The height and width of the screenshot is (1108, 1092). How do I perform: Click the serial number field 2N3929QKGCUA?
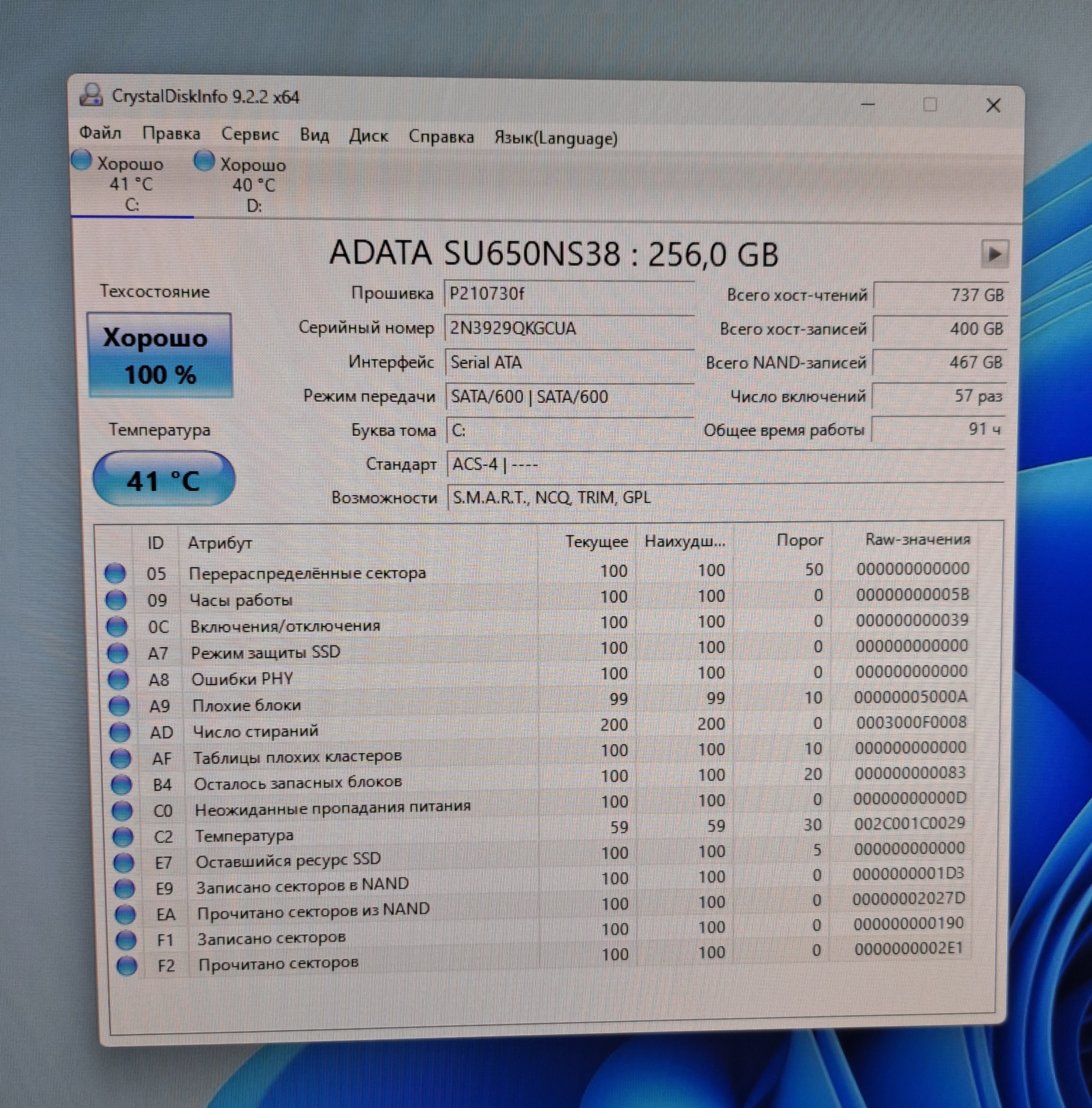pos(568,328)
